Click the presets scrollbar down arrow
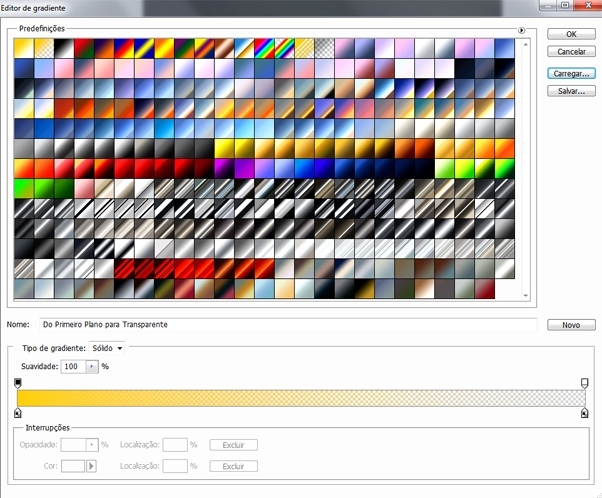 tap(526, 296)
